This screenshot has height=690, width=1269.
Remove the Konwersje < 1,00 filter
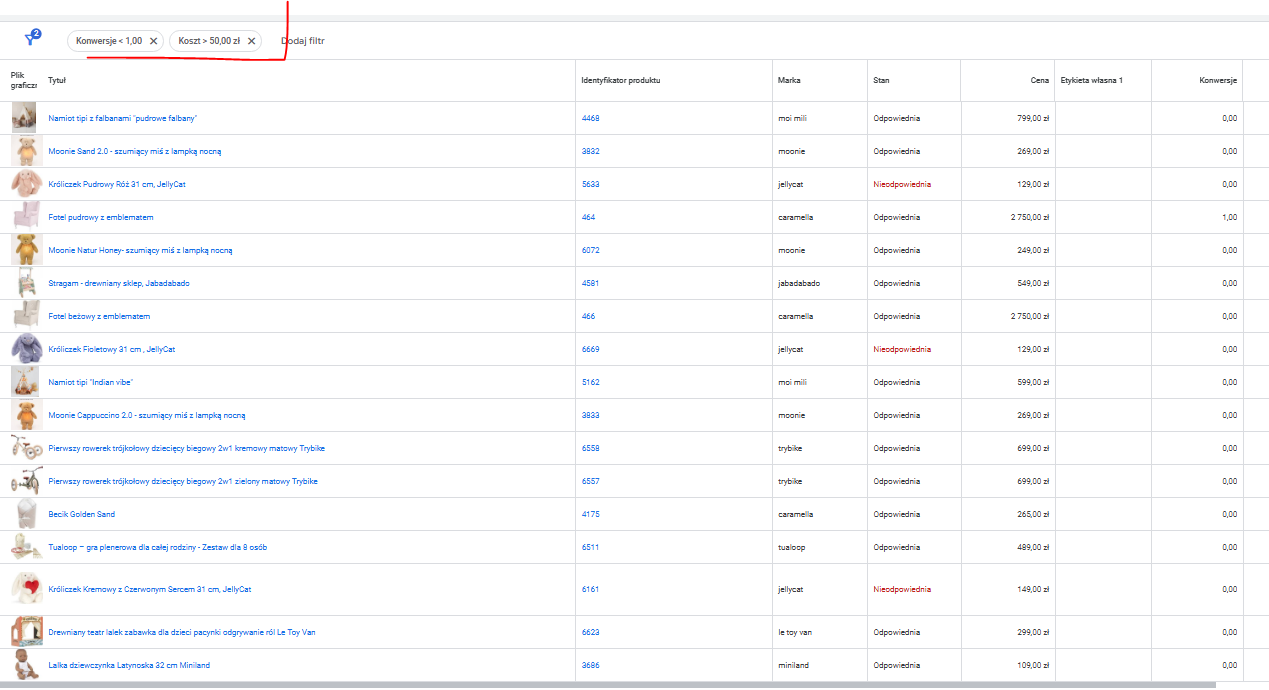153,41
